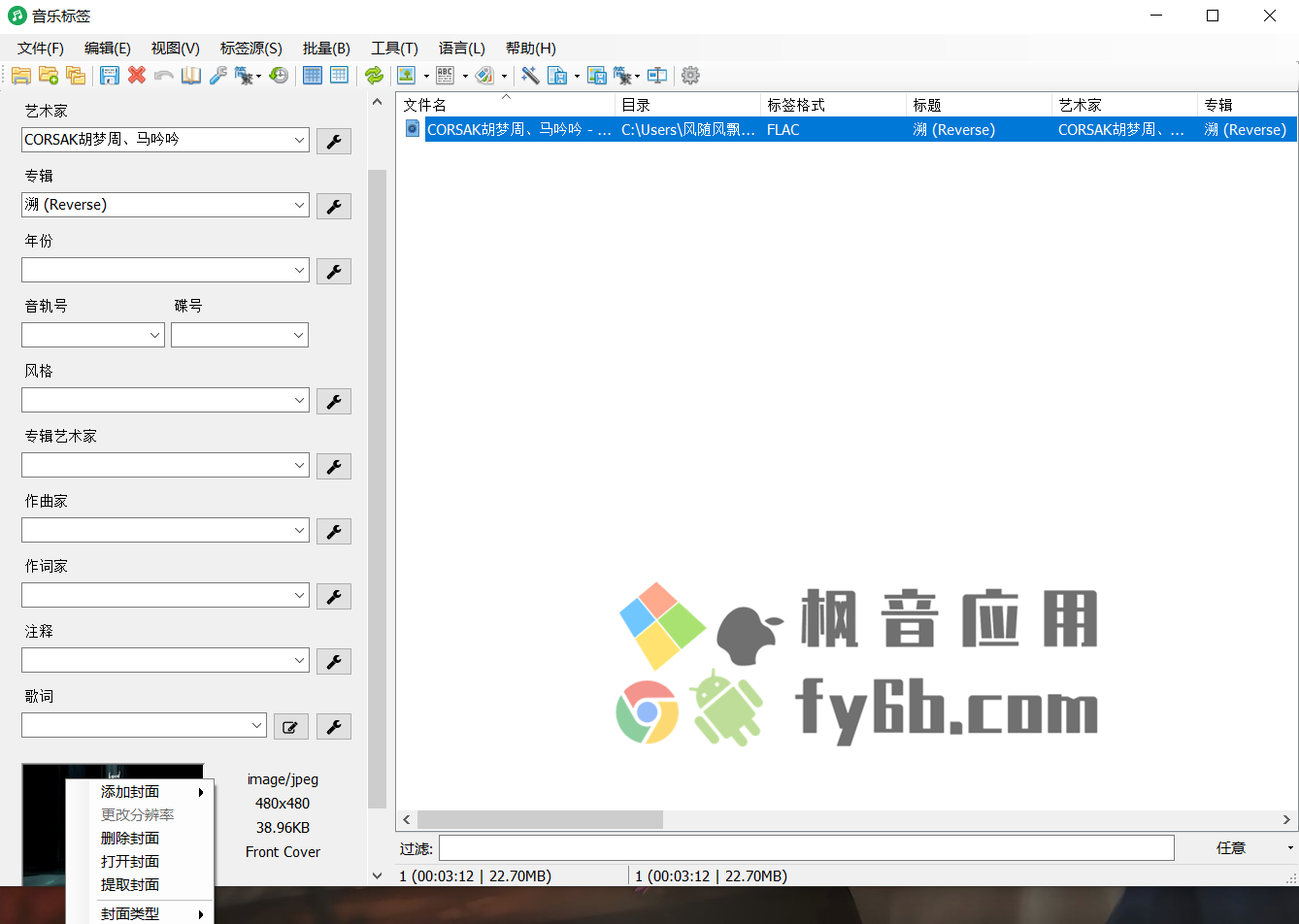1299x924 pixels.
Task: Click the tag label toolbar icon
Action: tap(484, 76)
